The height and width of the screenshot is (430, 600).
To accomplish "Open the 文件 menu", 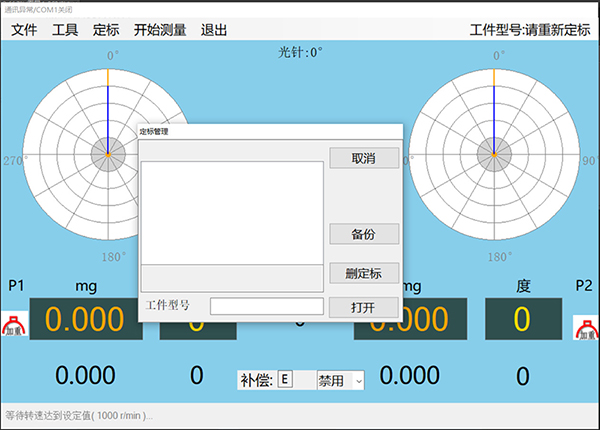I will [x=24, y=30].
